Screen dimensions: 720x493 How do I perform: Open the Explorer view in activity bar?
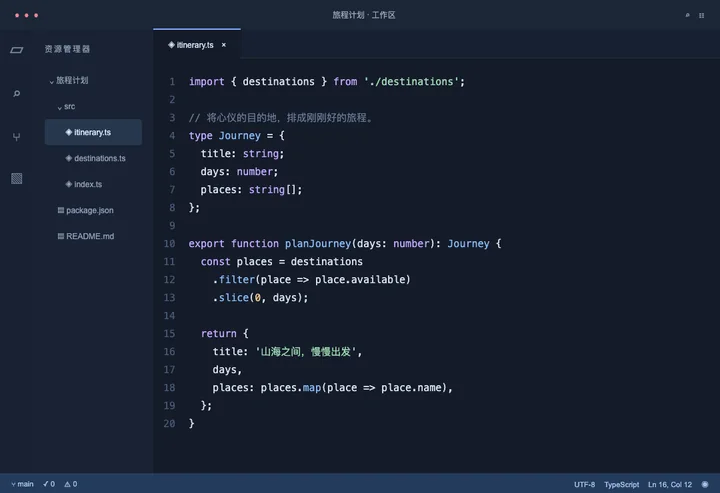17,50
